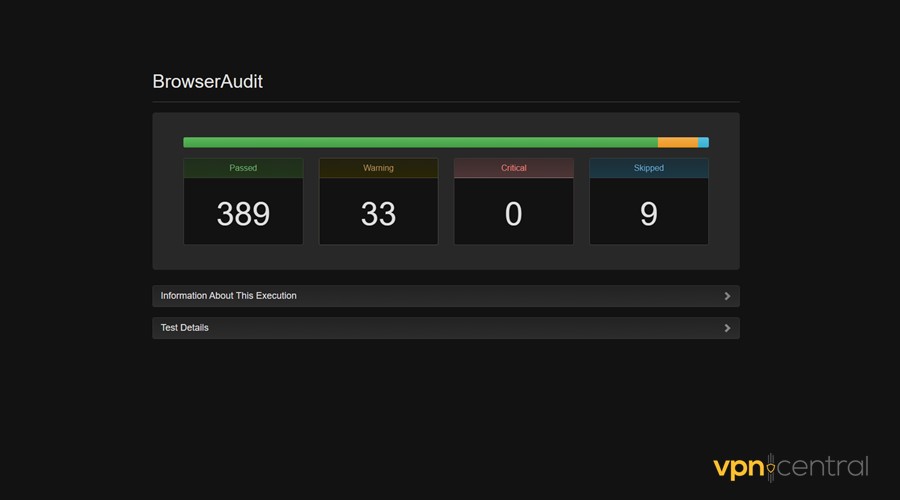Click the BrowserAudit page title

pos(207,82)
